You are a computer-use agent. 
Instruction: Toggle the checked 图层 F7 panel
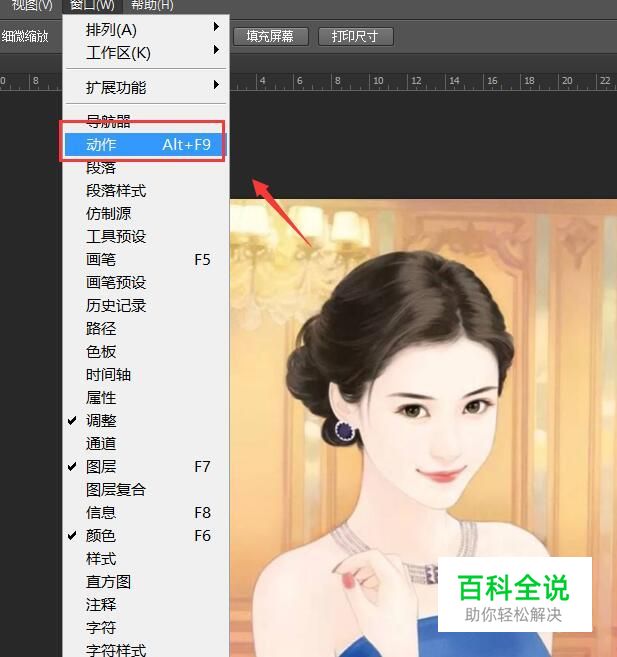[146, 466]
